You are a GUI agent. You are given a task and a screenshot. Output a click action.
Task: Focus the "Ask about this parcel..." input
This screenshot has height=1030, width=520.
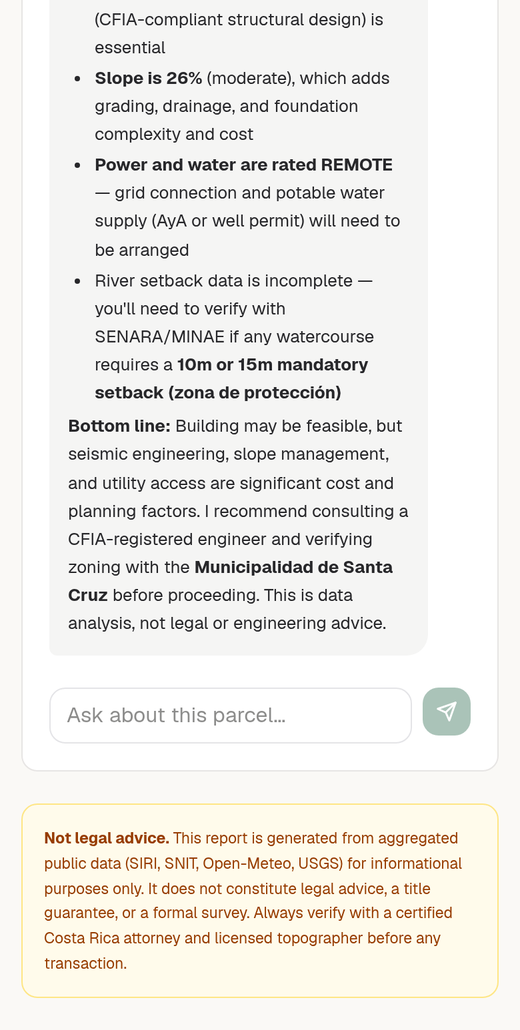[x=230, y=715]
